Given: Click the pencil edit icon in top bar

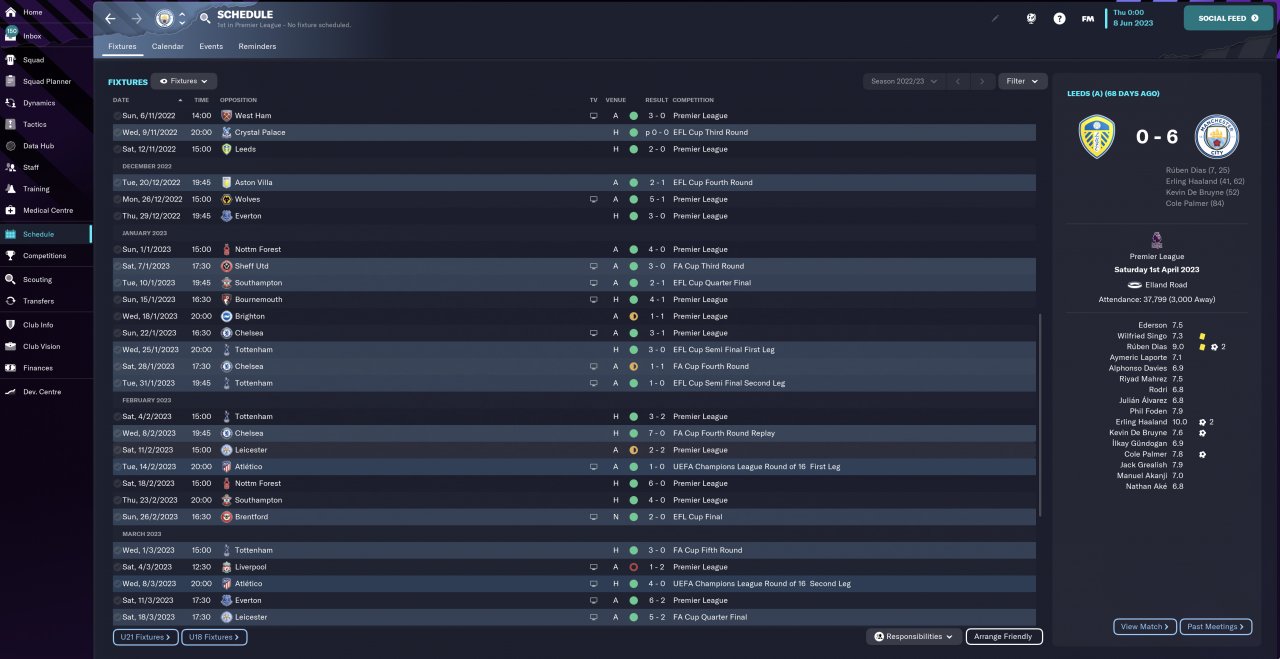Looking at the screenshot, I should (x=995, y=18).
